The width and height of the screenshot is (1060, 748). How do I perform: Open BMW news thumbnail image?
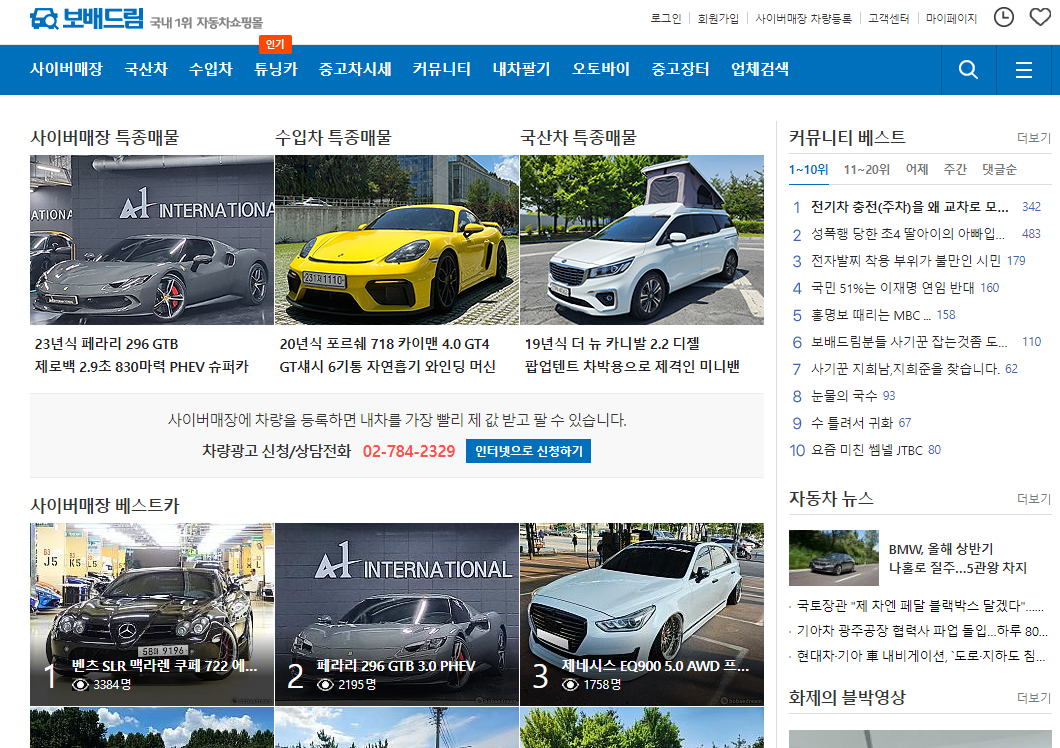pos(834,558)
